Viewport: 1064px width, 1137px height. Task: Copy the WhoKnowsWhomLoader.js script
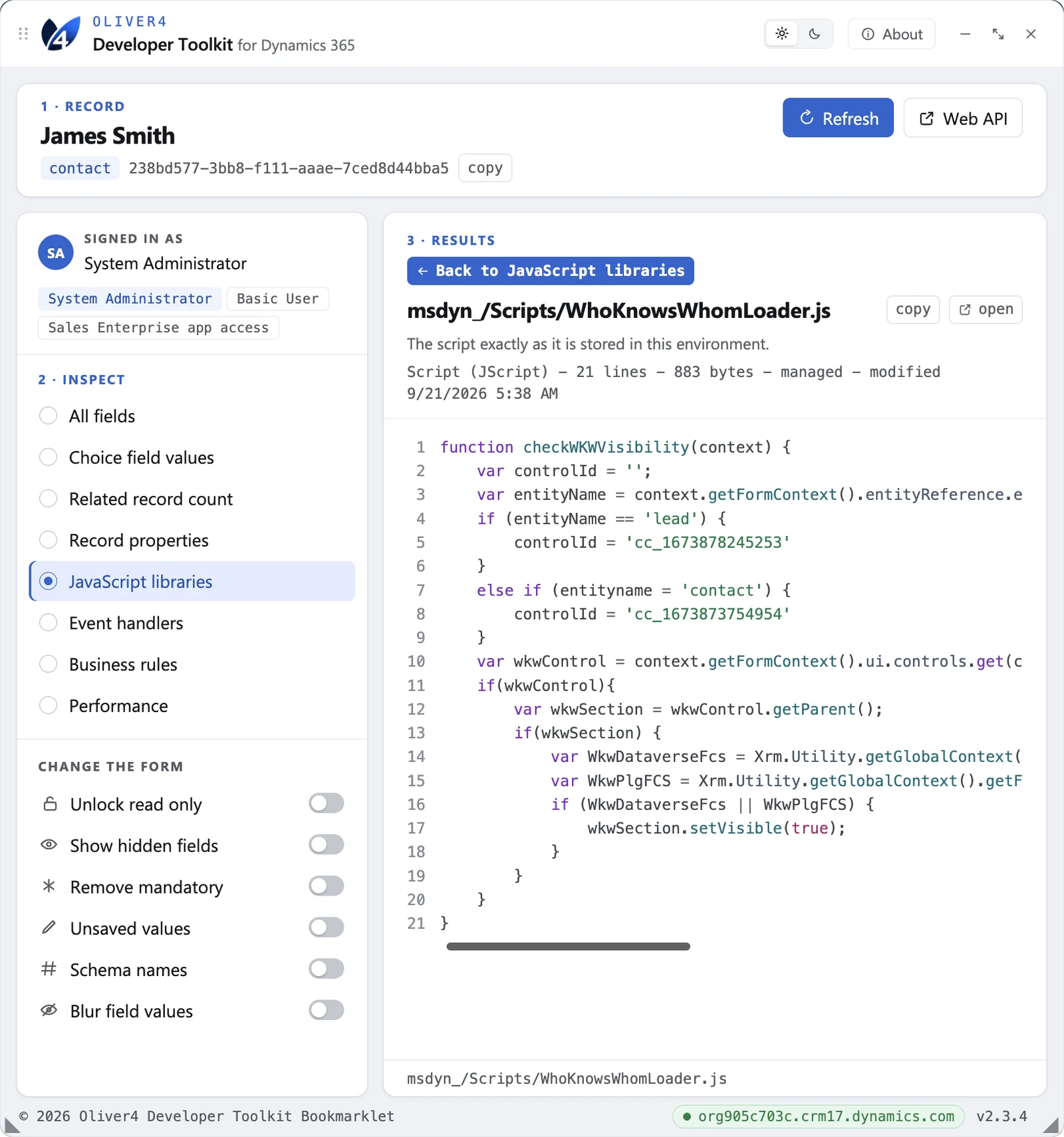[x=912, y=310]
